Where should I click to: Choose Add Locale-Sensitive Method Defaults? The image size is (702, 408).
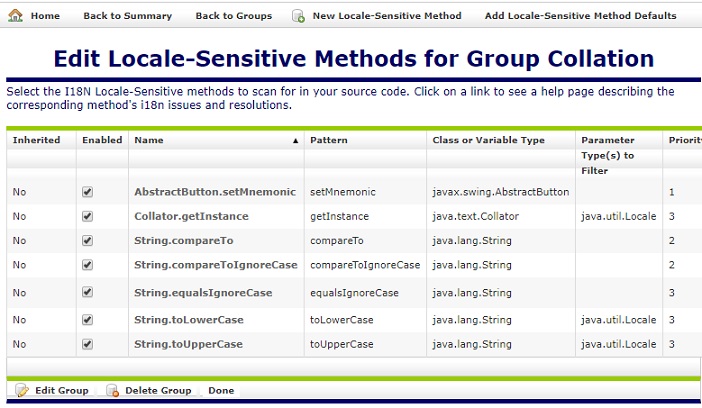580,16
